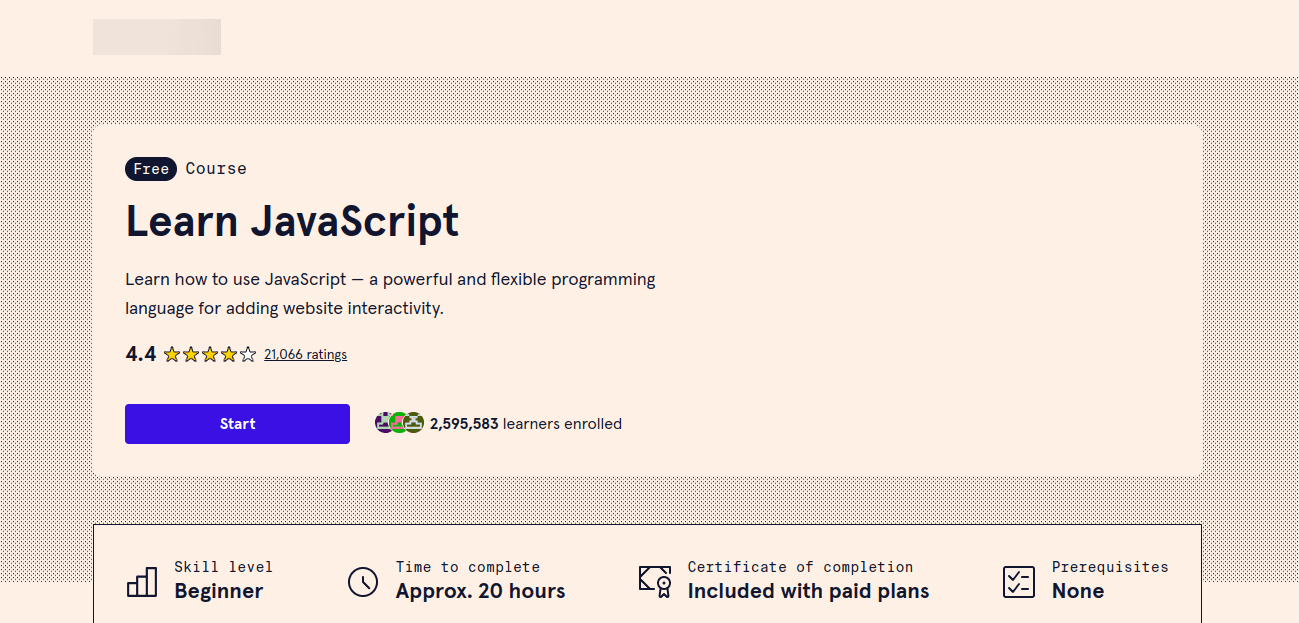Viewport: 1299px width, 623px height.
Task: Click the Free badge label
Action: click(151, 169)
